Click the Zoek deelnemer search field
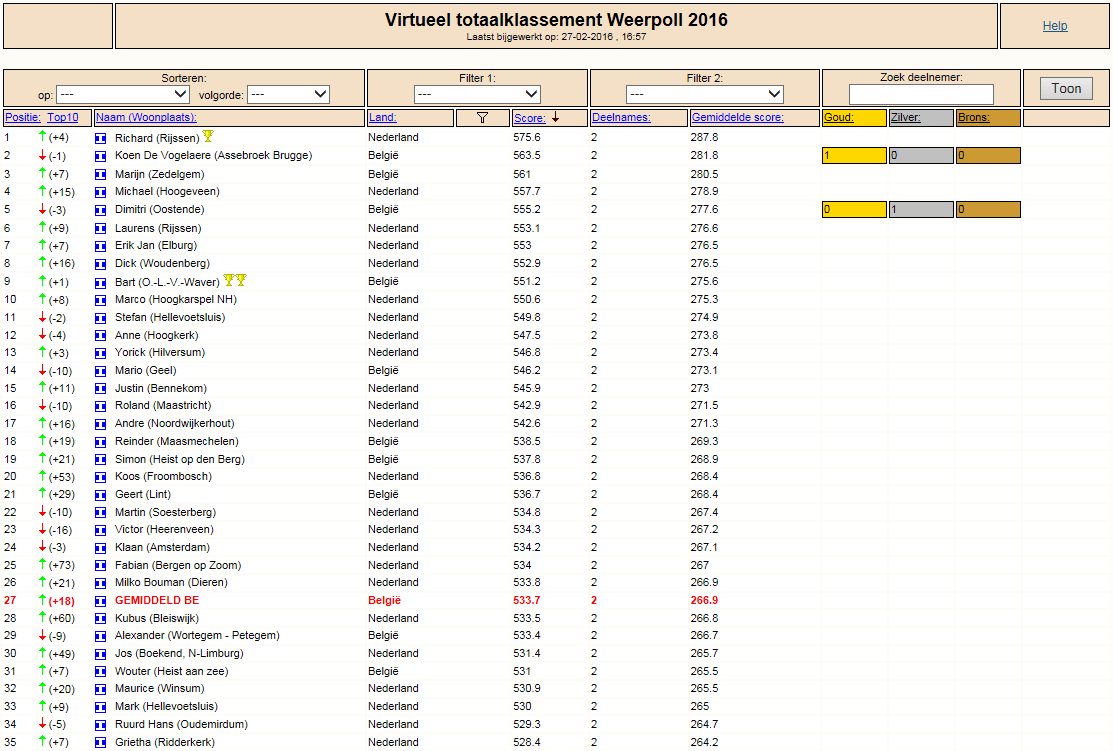Screen dimensions: 1113x751 click(x=921, y=94)
